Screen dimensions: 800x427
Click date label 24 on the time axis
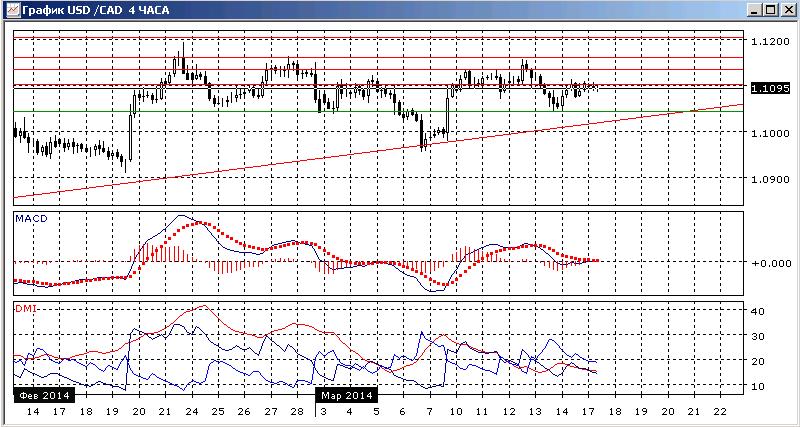[x=191, y=411]
